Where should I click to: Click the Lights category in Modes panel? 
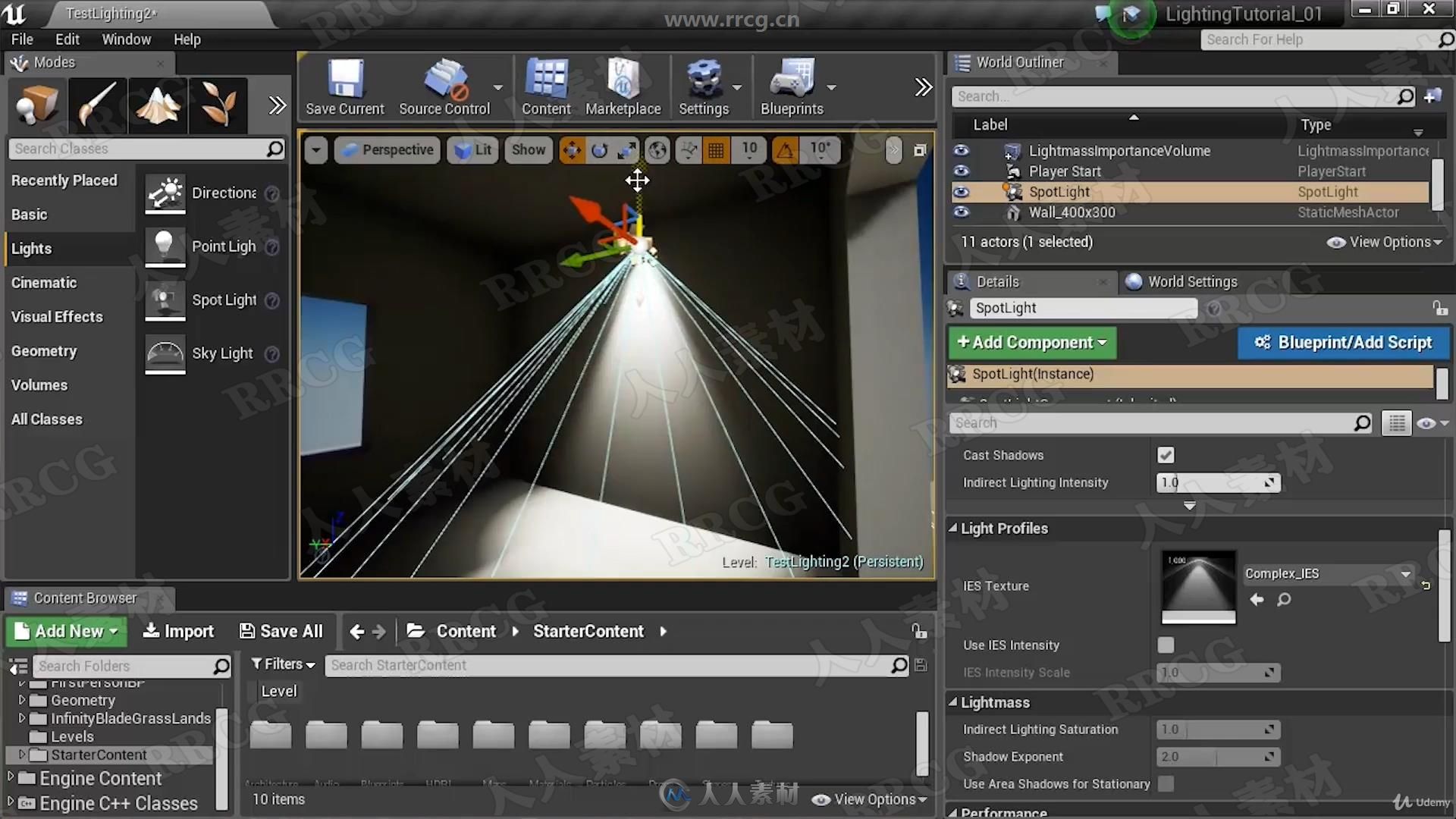[31, 248]
